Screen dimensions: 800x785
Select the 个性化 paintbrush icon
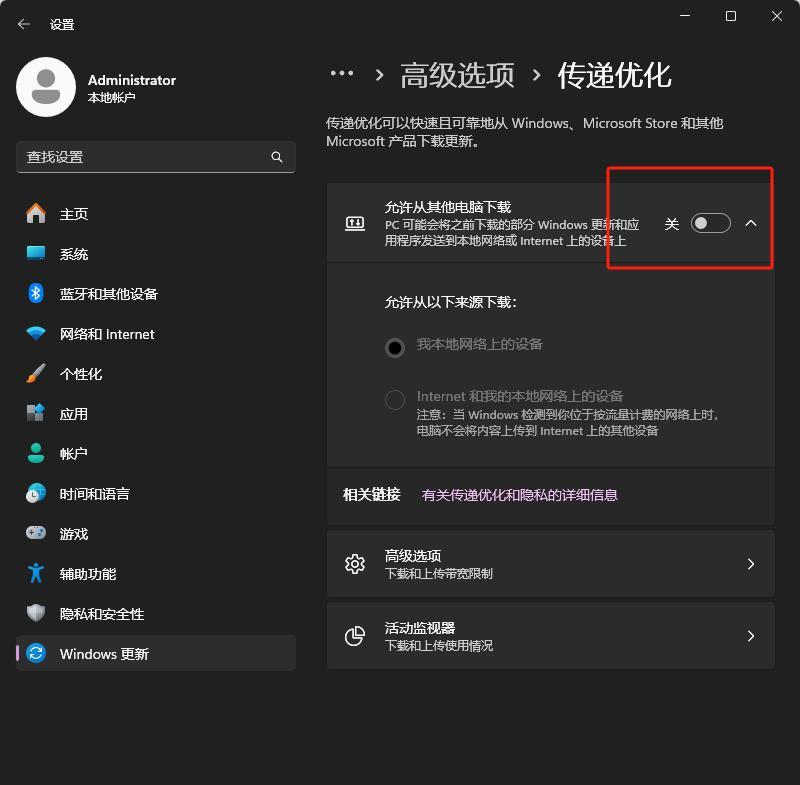pyautogui.click(x=36, y=373)
